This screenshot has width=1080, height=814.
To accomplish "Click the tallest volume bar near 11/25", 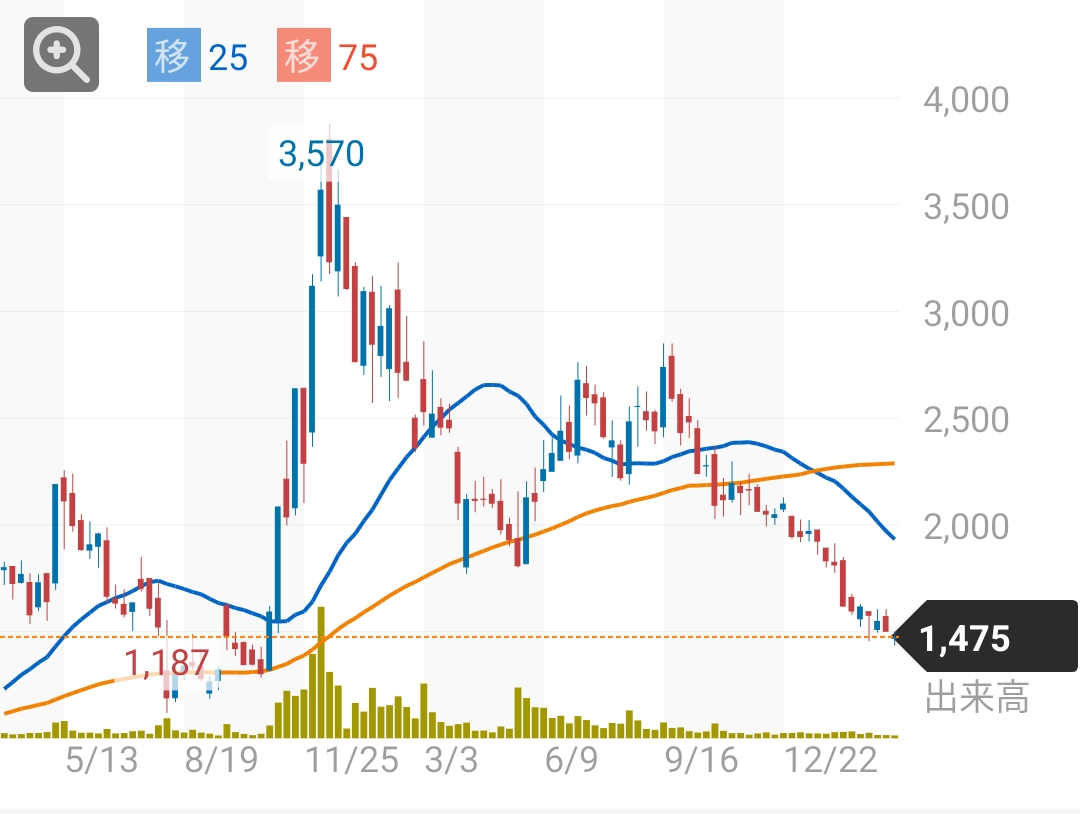I will [x=321, y=672].
